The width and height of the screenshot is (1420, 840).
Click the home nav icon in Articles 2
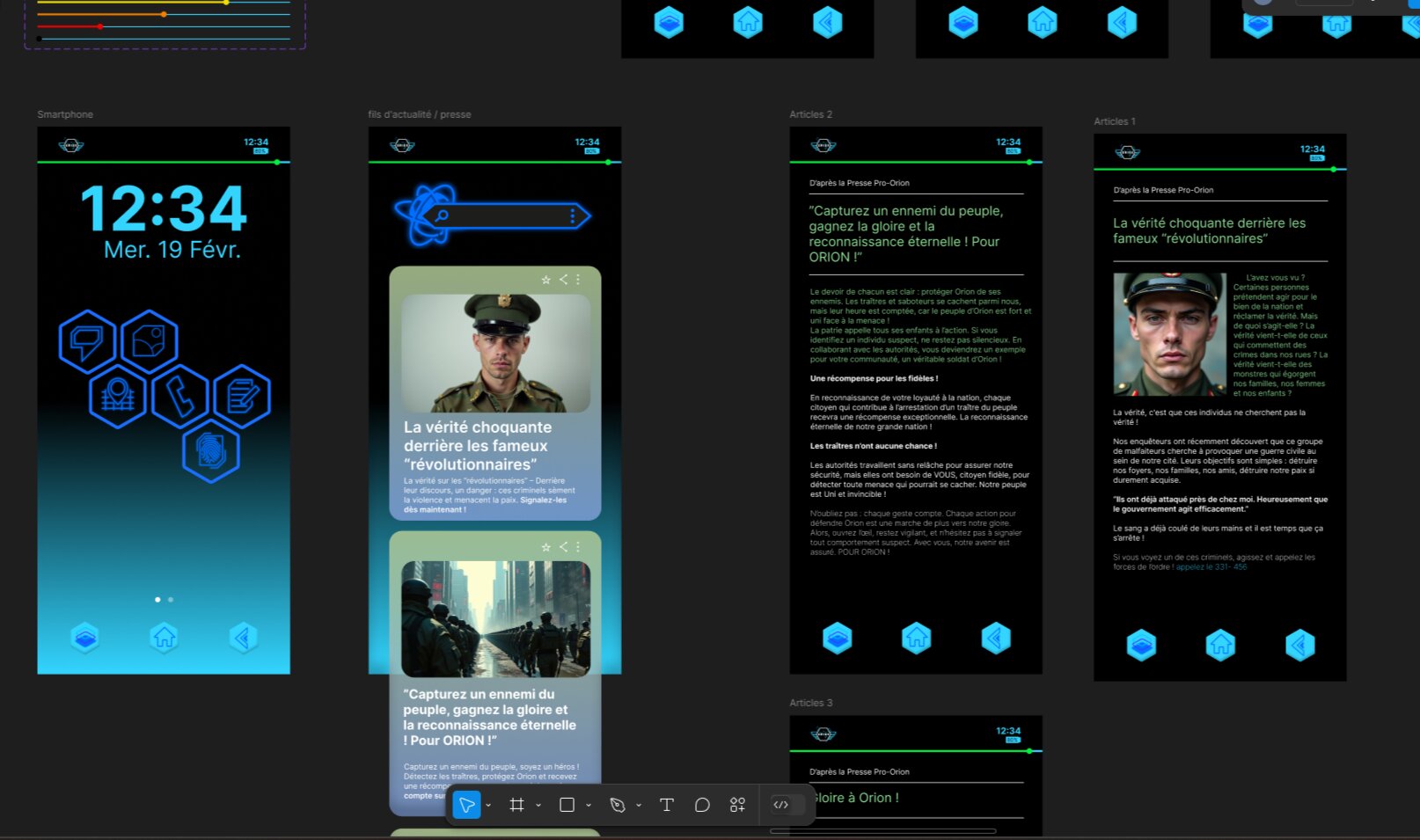point(917,638)
